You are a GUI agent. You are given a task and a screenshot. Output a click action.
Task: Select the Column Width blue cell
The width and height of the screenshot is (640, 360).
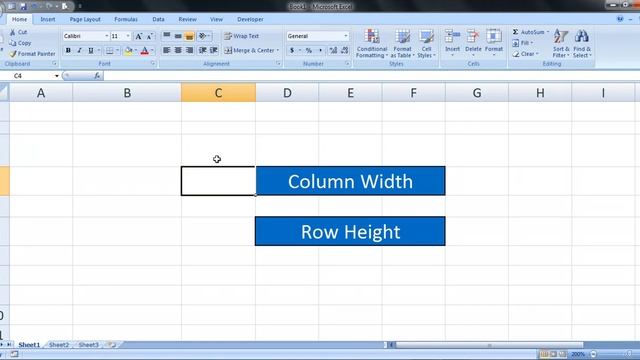(350, 181)
